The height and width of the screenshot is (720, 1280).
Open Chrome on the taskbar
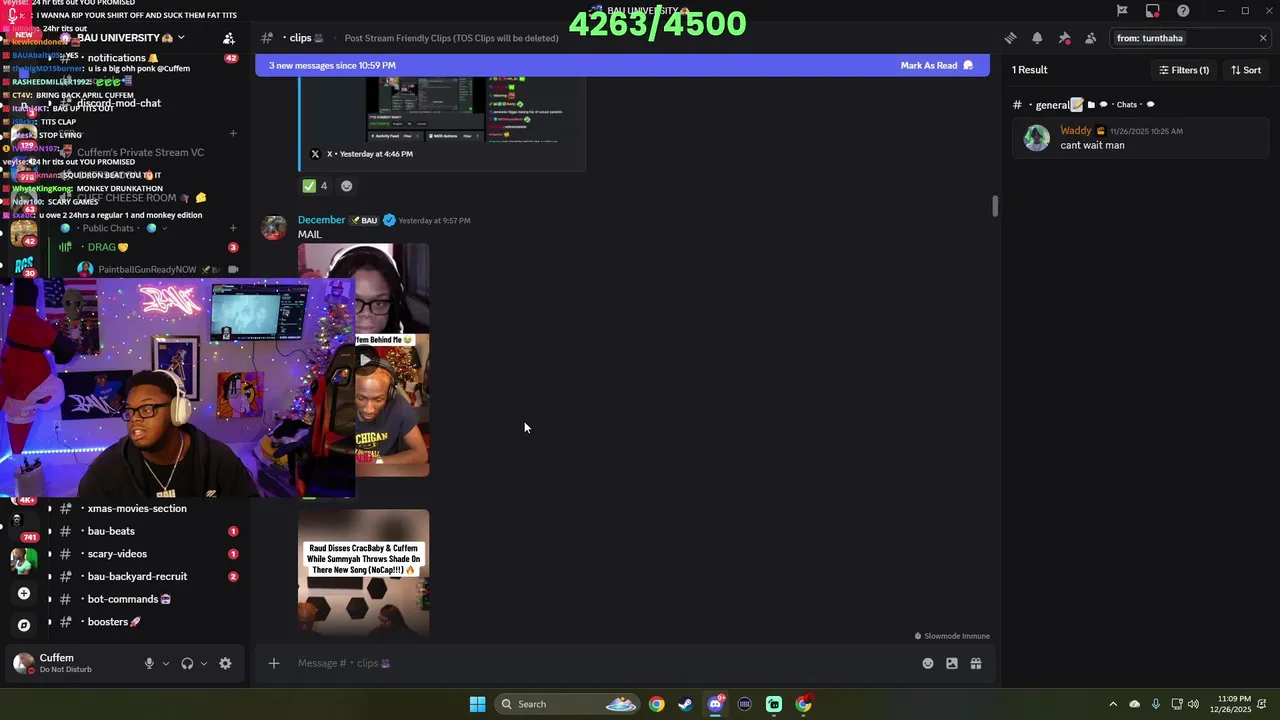pos(656,704)
